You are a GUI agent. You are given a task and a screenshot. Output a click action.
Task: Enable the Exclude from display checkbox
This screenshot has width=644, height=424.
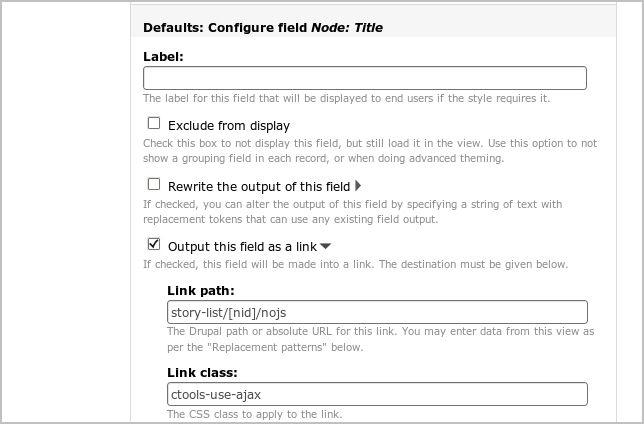coord(154,124)
